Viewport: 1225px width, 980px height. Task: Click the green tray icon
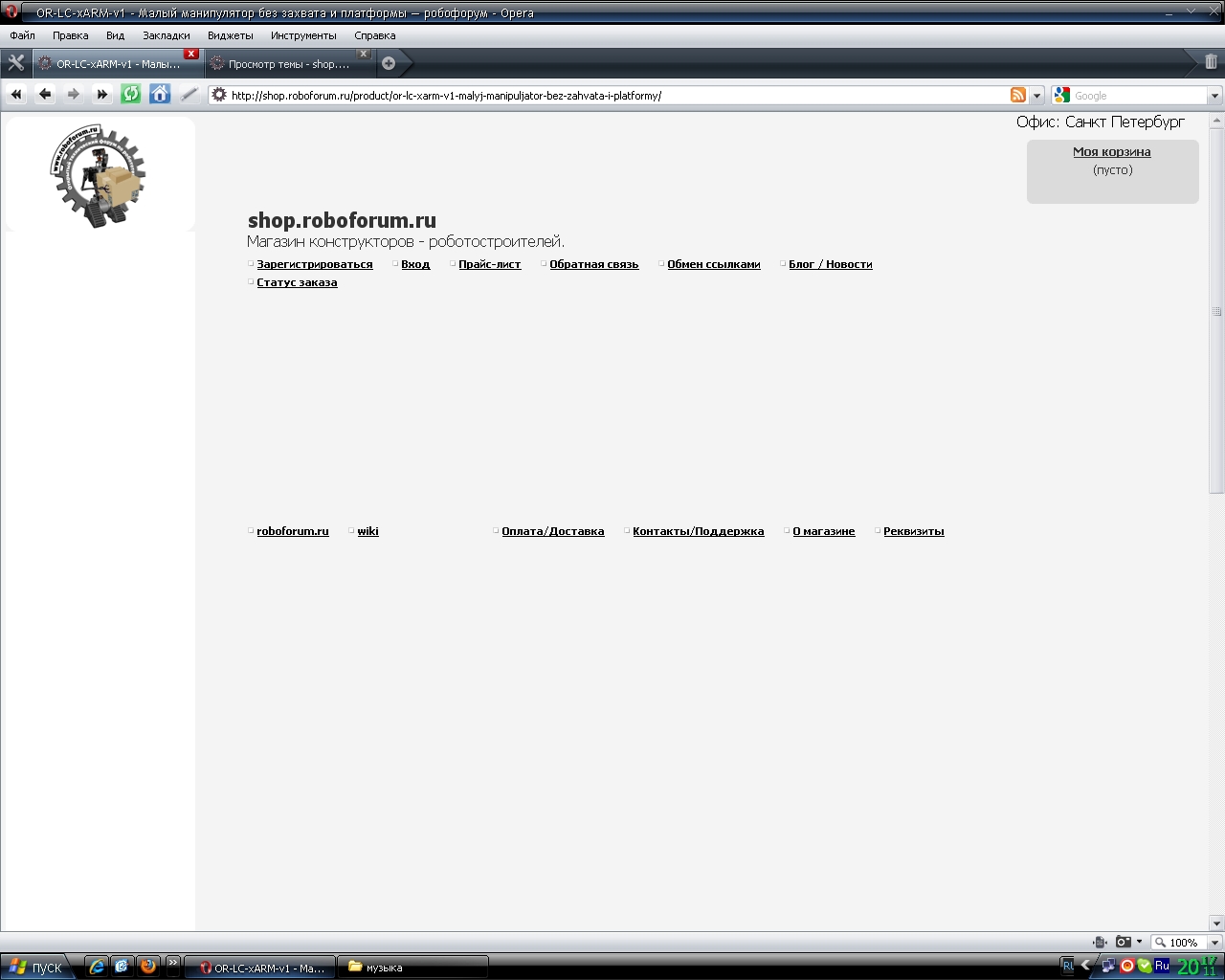tap(1145, 967)
